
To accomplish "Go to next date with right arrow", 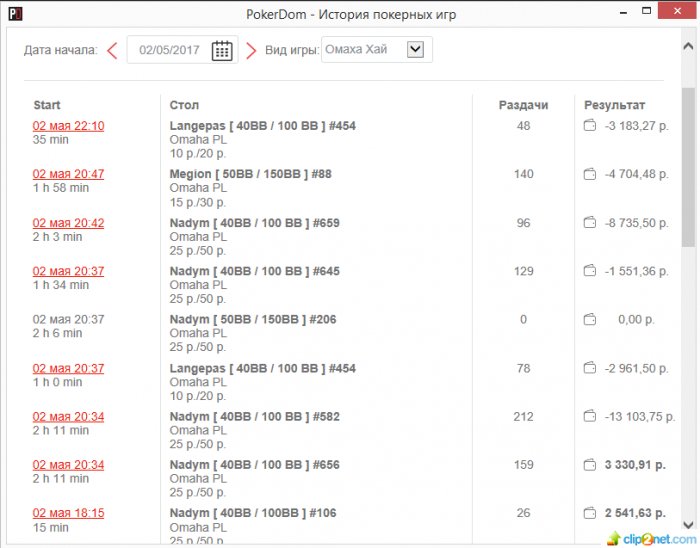I will point(251,50).
